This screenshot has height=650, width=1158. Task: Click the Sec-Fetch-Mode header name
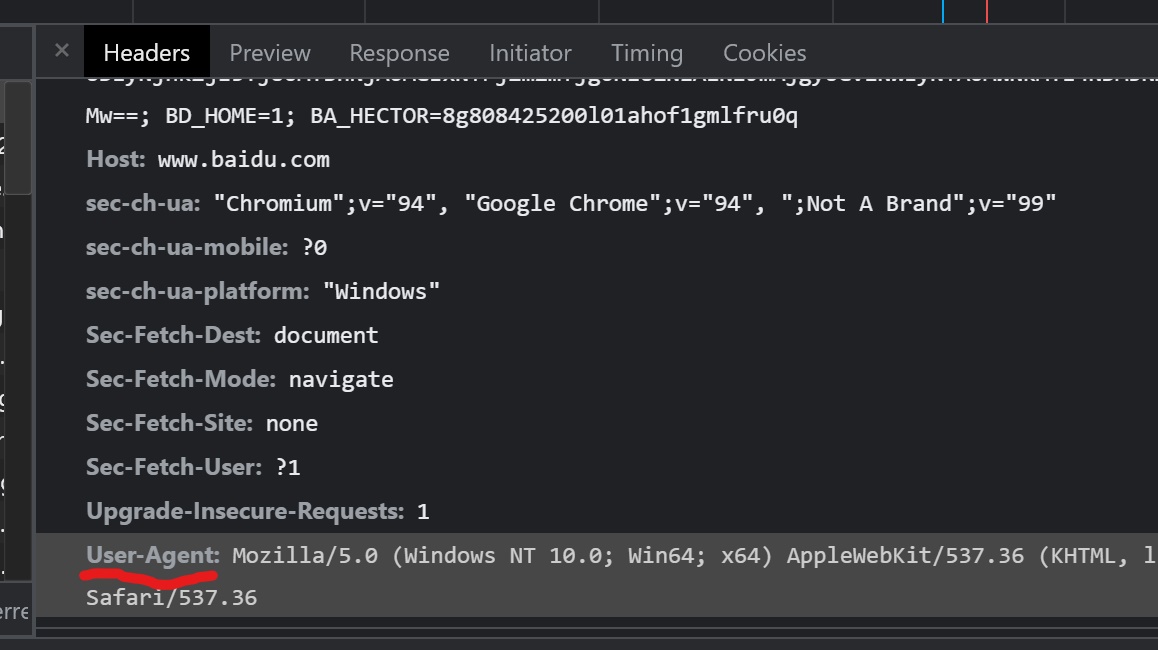coord(181,379)
